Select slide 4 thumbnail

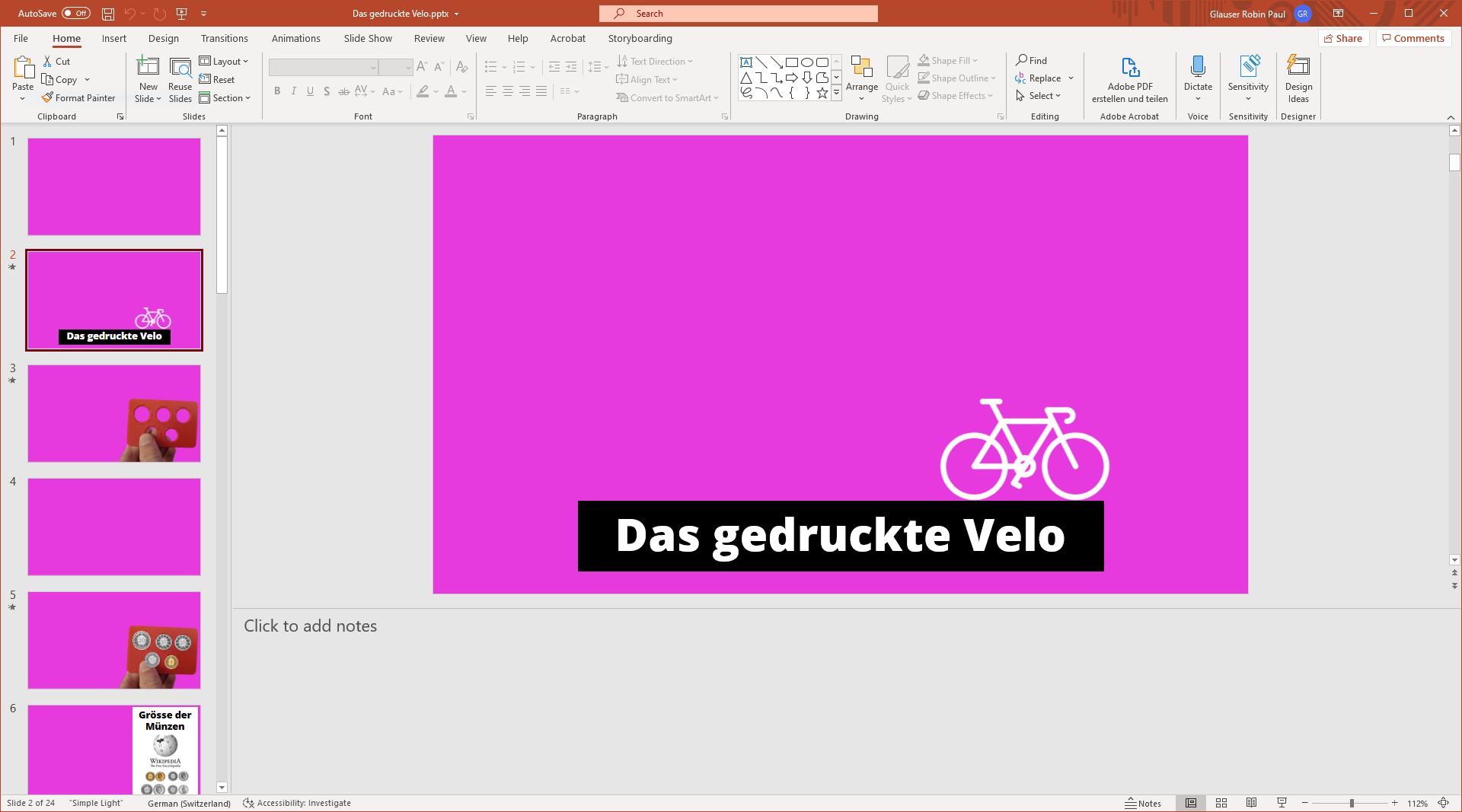click(x=114, y=526)
